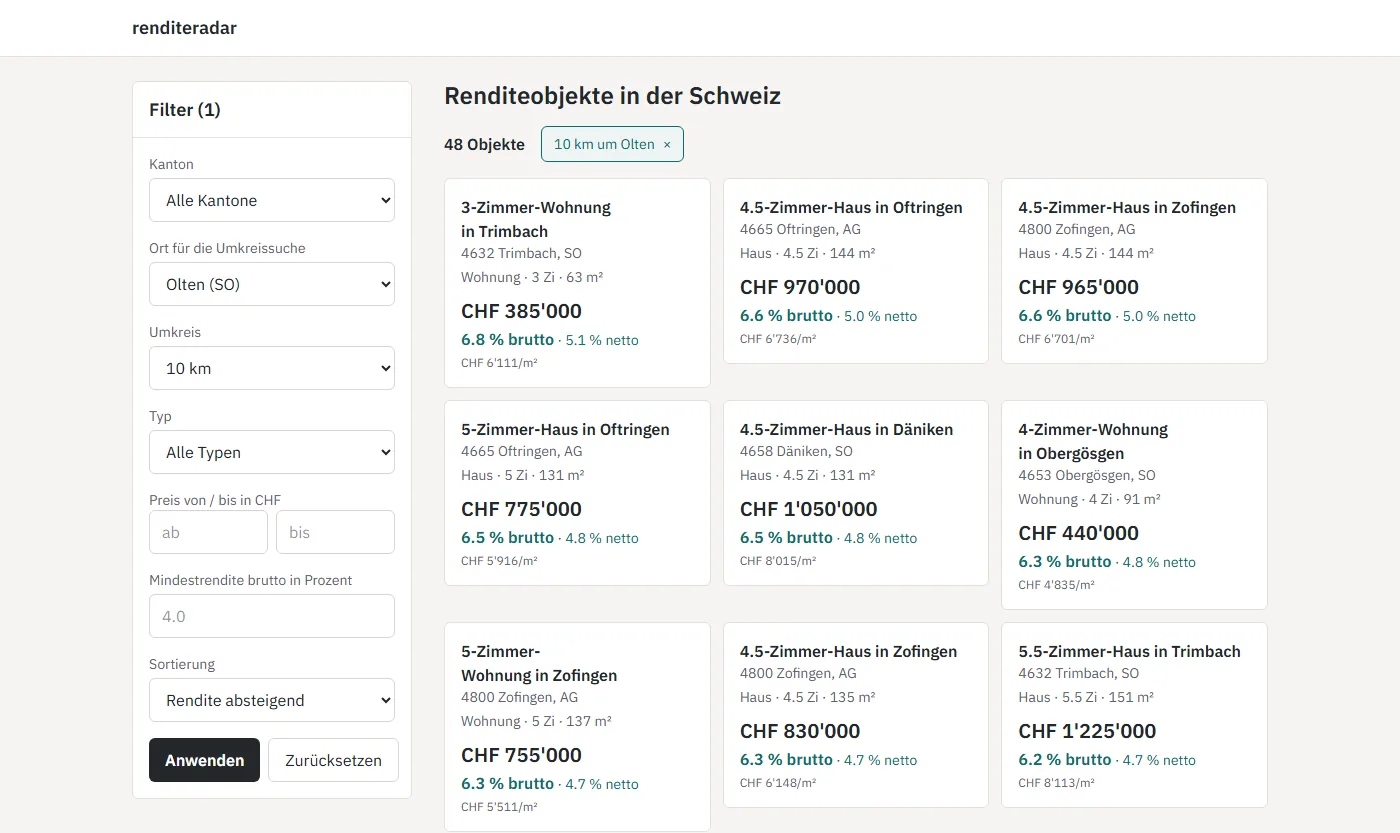Click the 'Renditeobjekte in der Schweiz' heading
This screenshot has width=1400, height=833.
[x=612, y=96]
